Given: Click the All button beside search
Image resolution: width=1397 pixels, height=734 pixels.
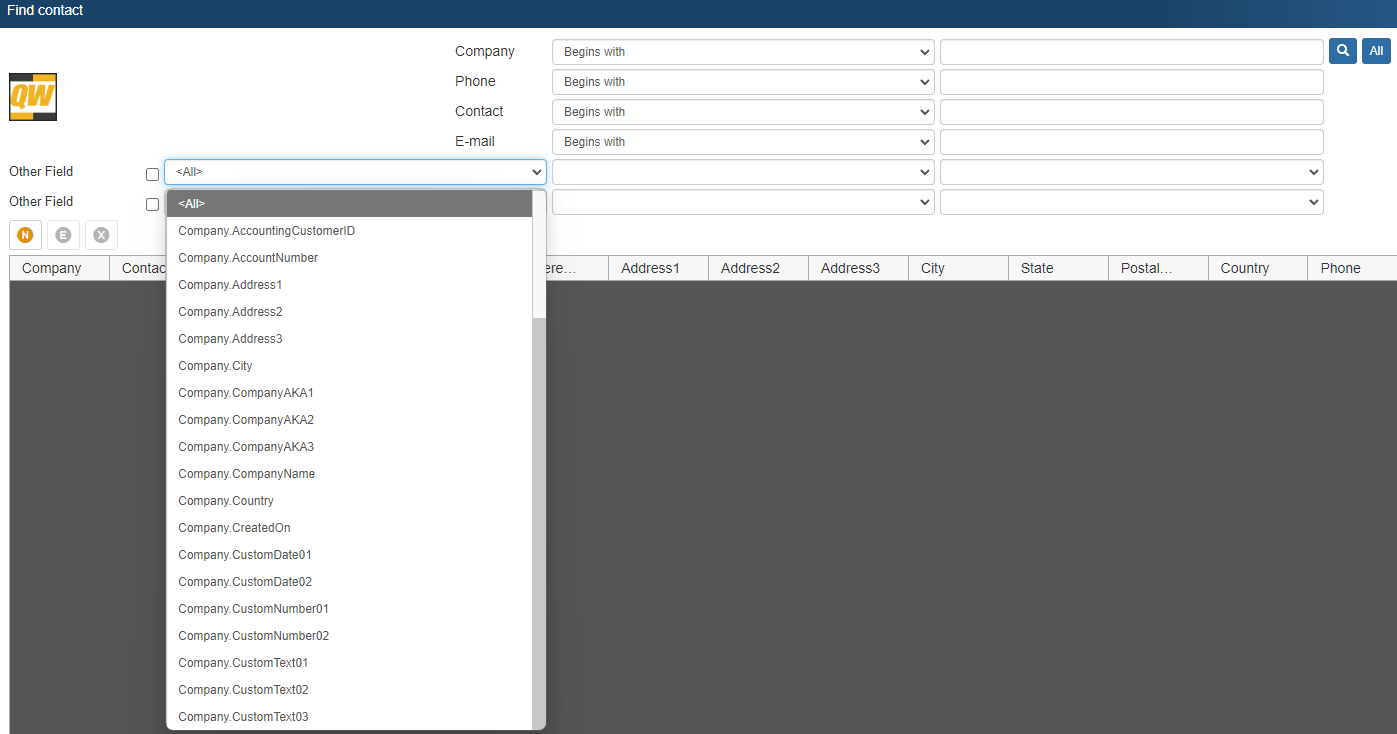Looking at the screenshot, I should 1376,51.
